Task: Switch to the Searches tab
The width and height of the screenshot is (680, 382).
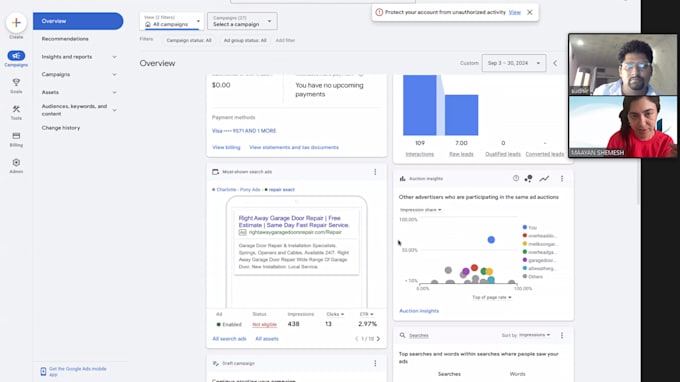Action: pyautogui.click(x=449, y=374)
